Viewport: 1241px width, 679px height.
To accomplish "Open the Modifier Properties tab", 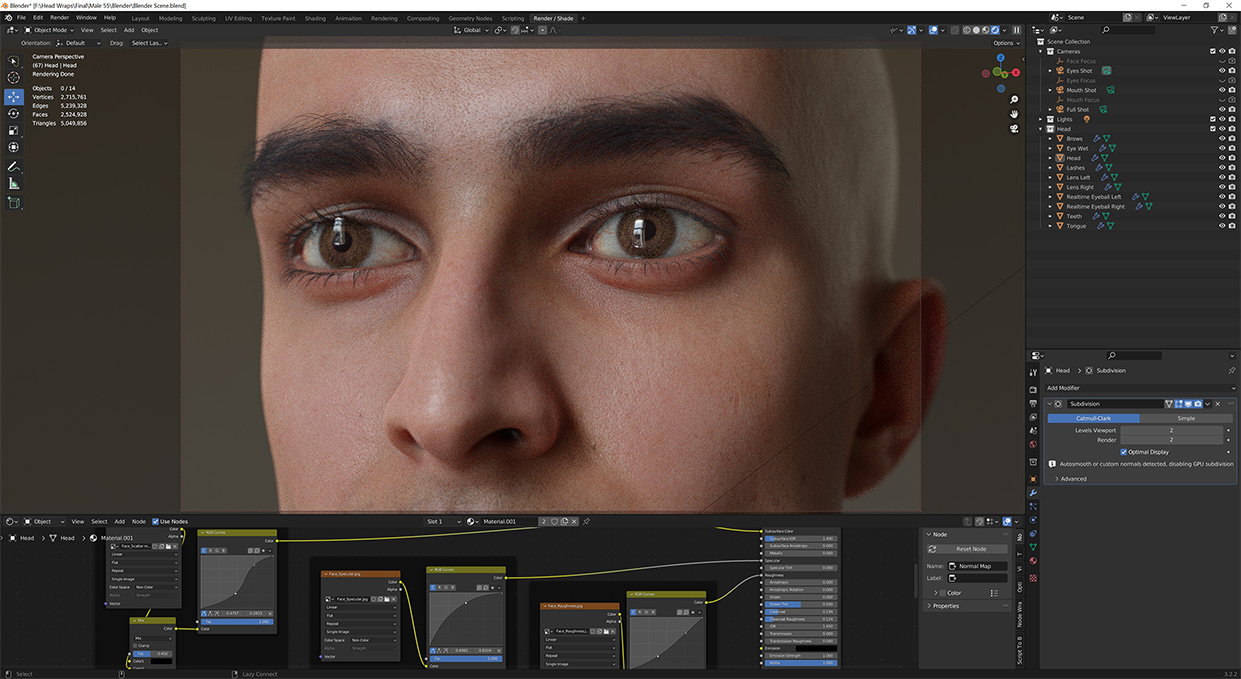I will click(1034, 491).
